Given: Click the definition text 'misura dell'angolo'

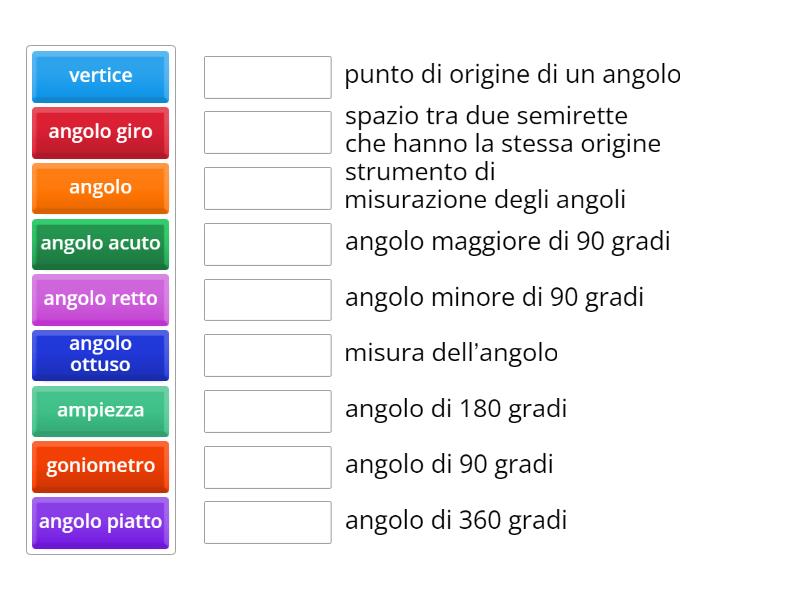Looking at the screenshot, I should coord(451,353).
